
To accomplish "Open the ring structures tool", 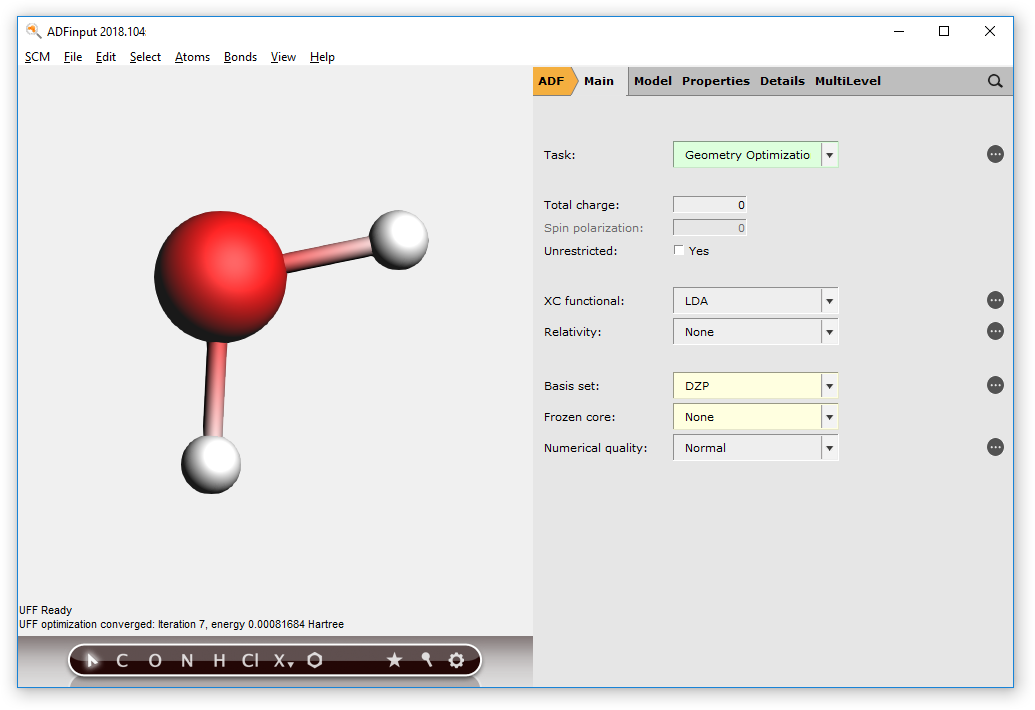I will 315,660.
